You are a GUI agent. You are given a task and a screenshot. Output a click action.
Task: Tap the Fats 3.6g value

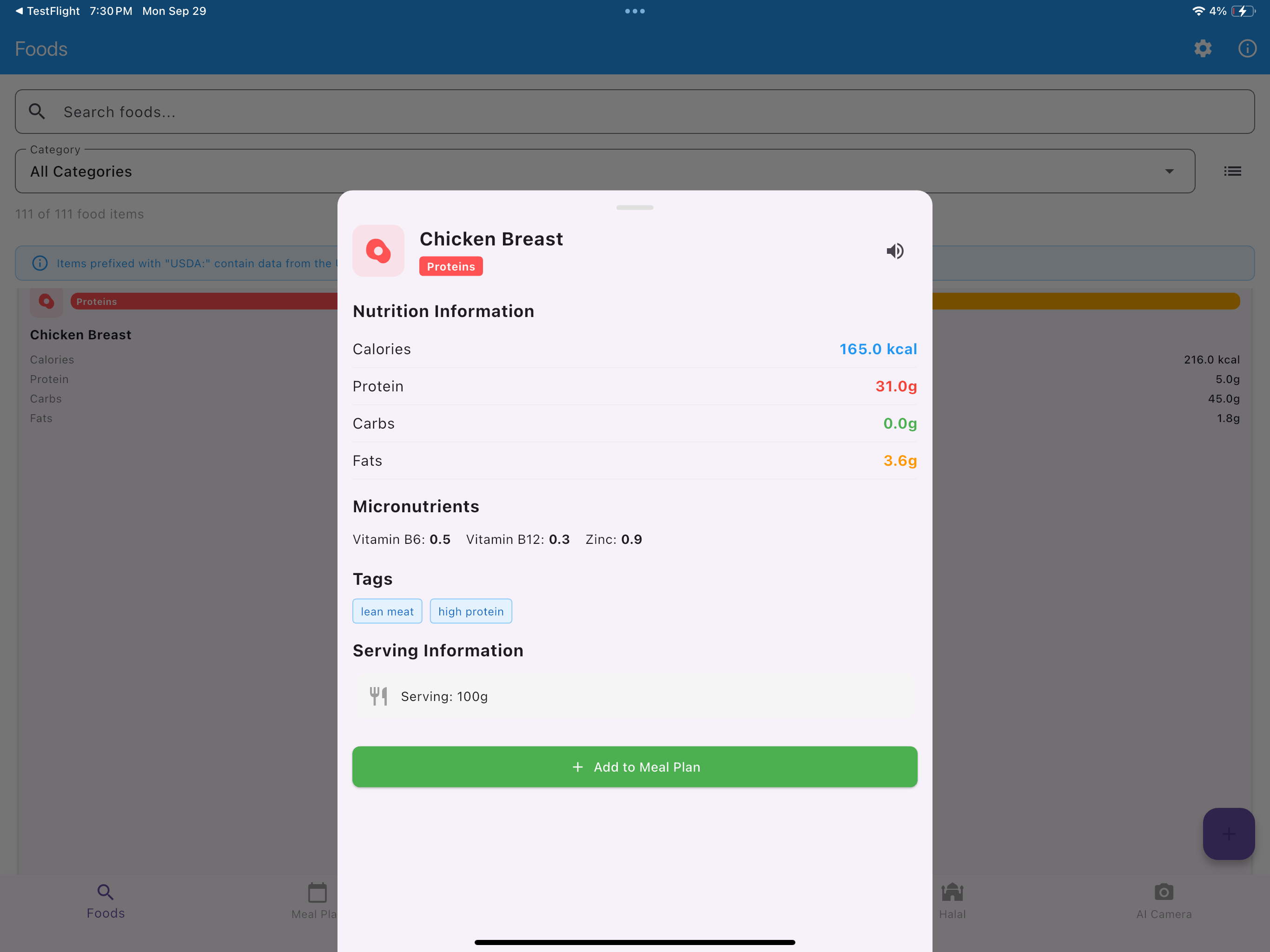[900, 461]
